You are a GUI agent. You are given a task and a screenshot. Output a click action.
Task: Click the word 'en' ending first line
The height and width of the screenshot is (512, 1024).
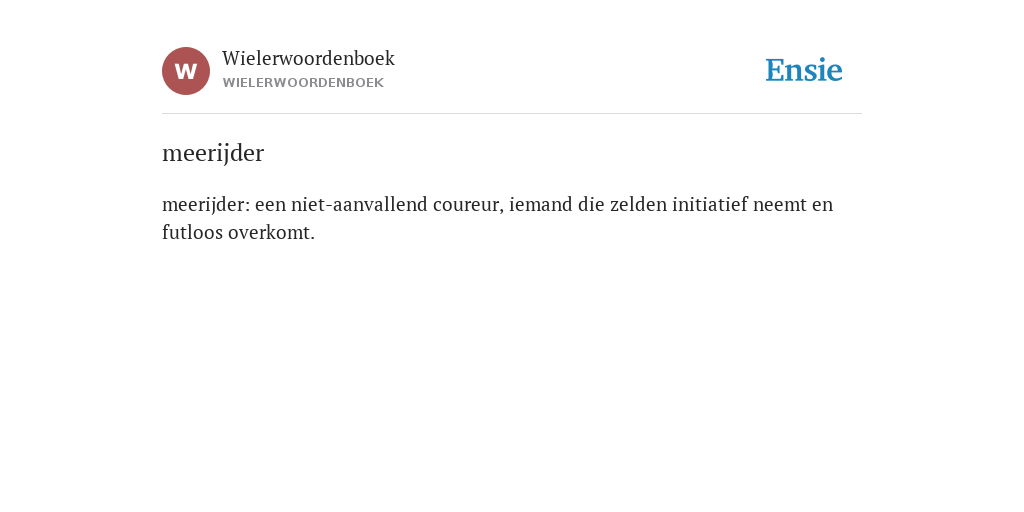(823, 205)
